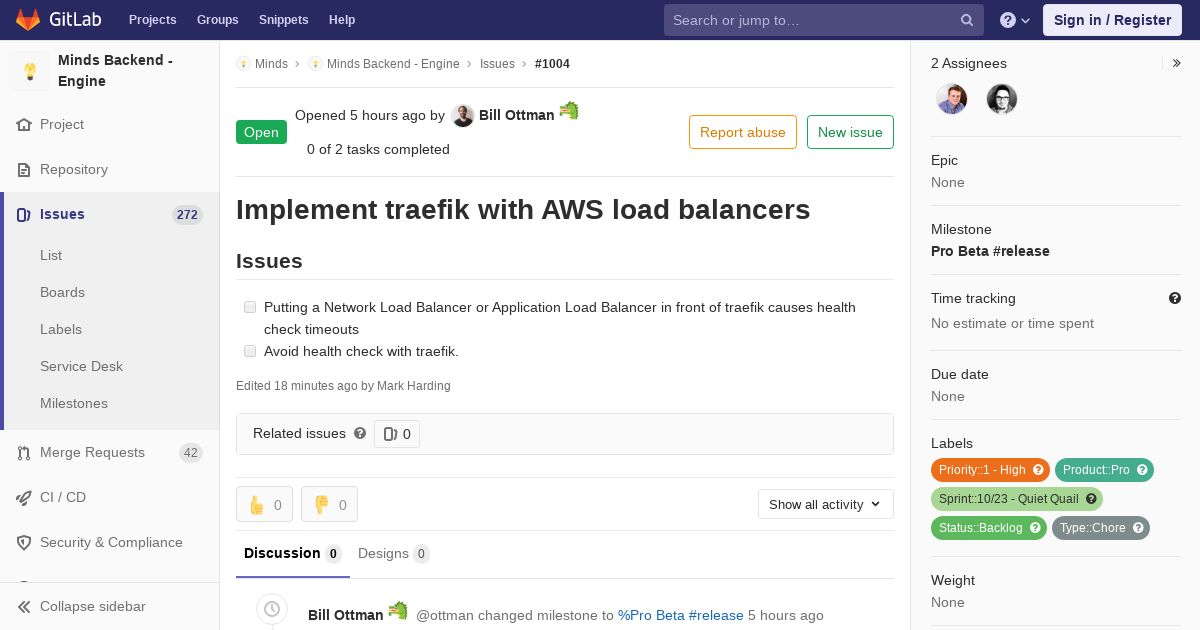Click the Repository file icon in sidebar
The image size is (1200, 630).
point(24,170)
